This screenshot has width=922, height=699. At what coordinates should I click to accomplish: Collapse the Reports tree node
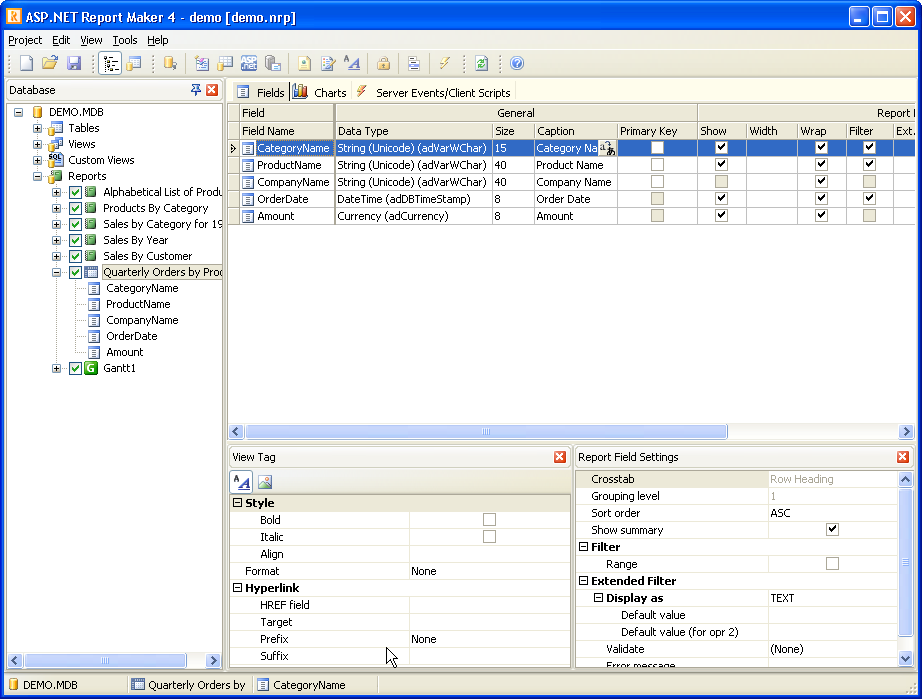click(37, 176)
